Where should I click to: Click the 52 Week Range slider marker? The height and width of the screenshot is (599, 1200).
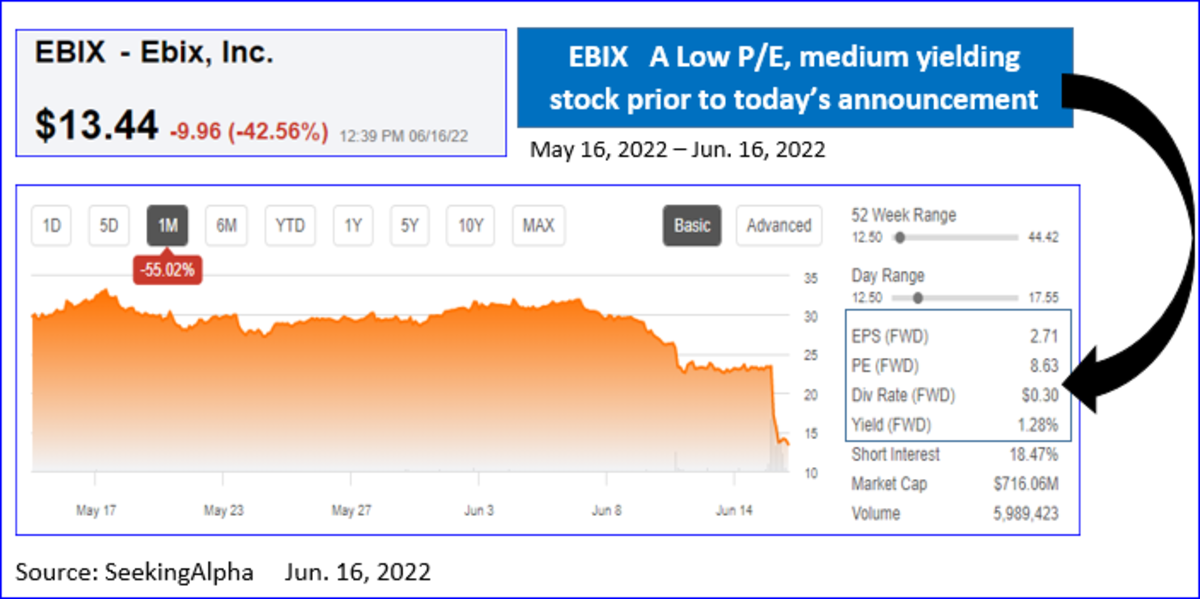pos(900,237)
